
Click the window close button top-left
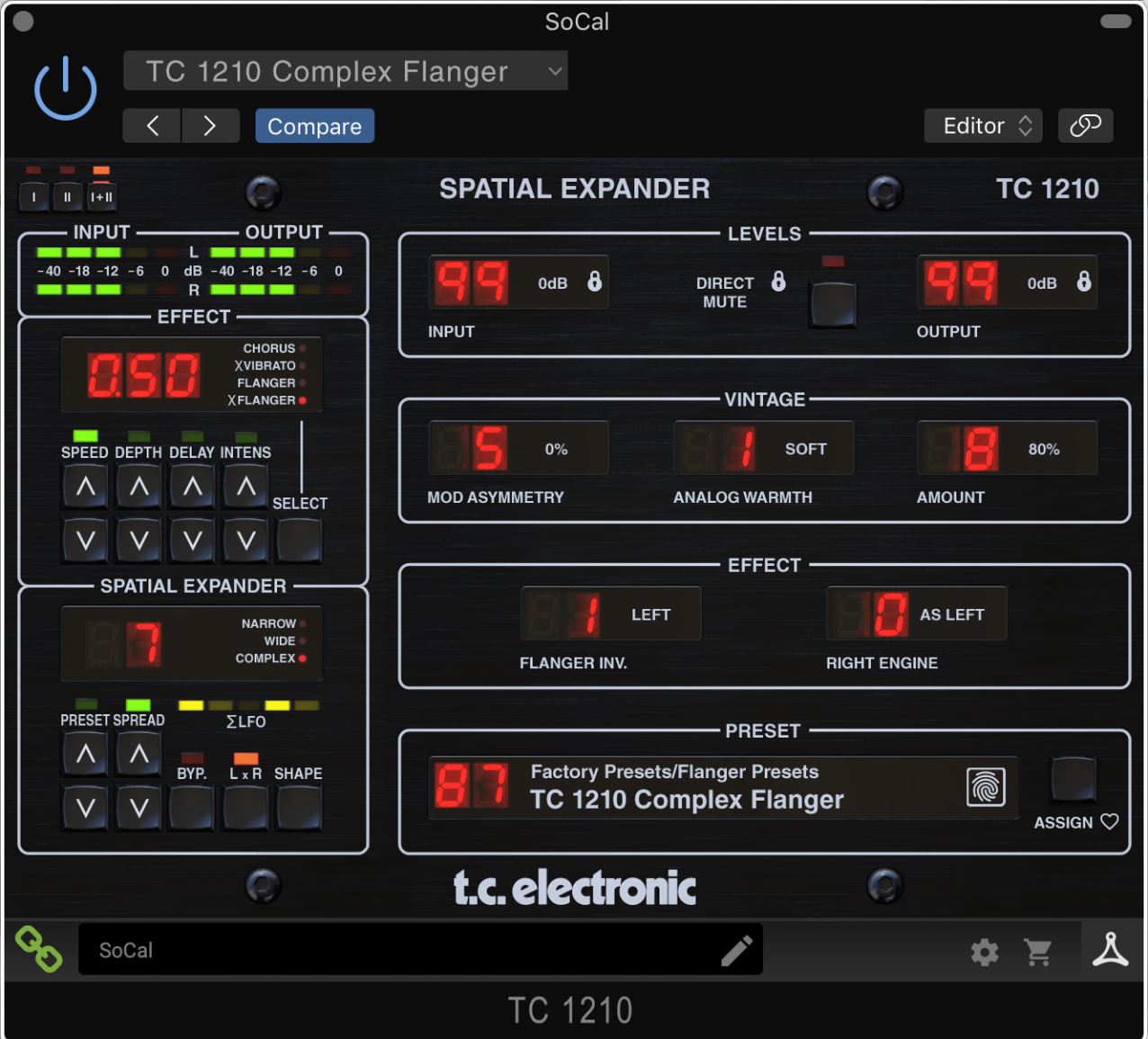point(23,22)
